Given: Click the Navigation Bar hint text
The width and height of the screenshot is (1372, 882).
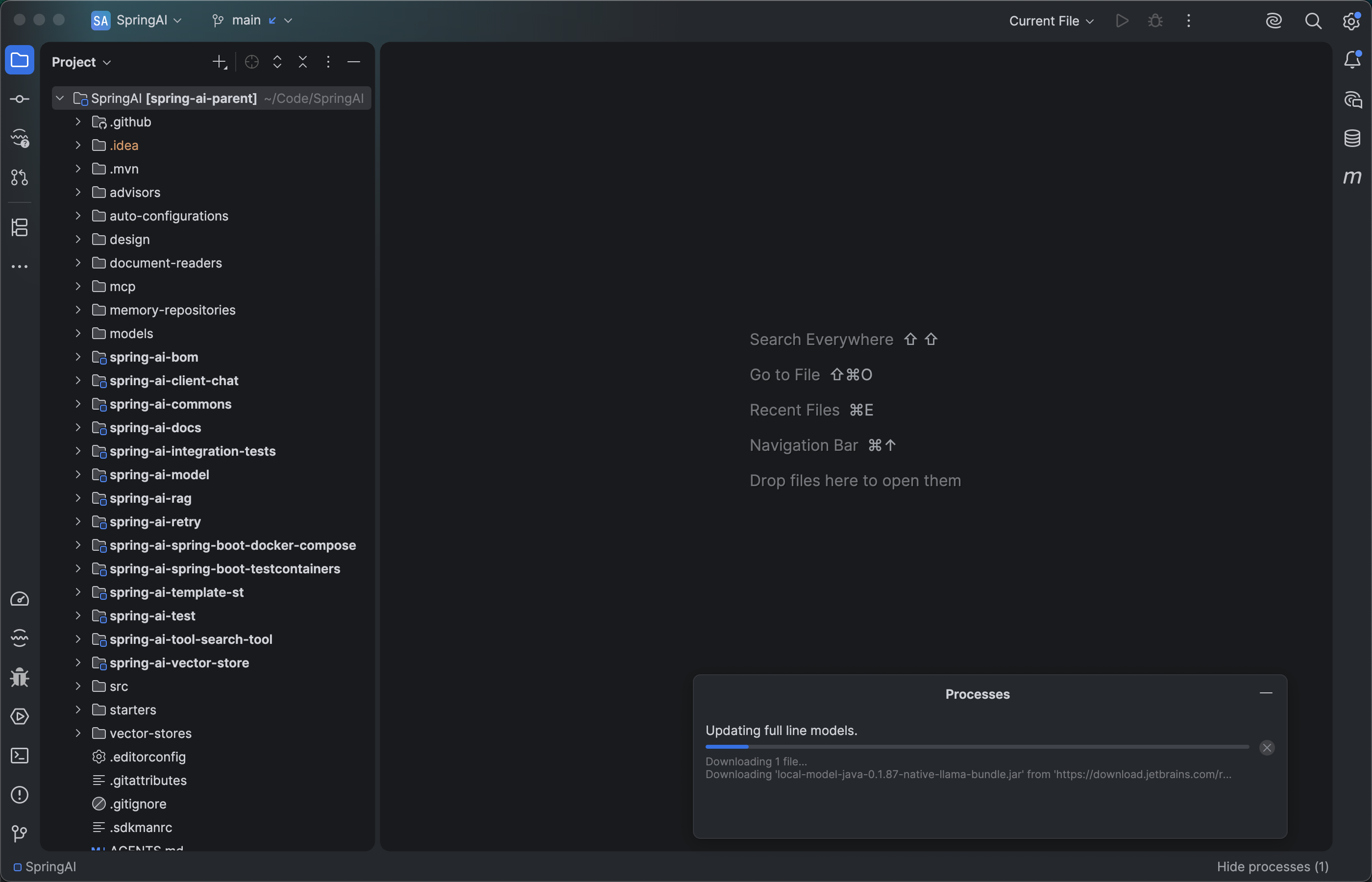Looking at the screenshot, I should (804, 445).
